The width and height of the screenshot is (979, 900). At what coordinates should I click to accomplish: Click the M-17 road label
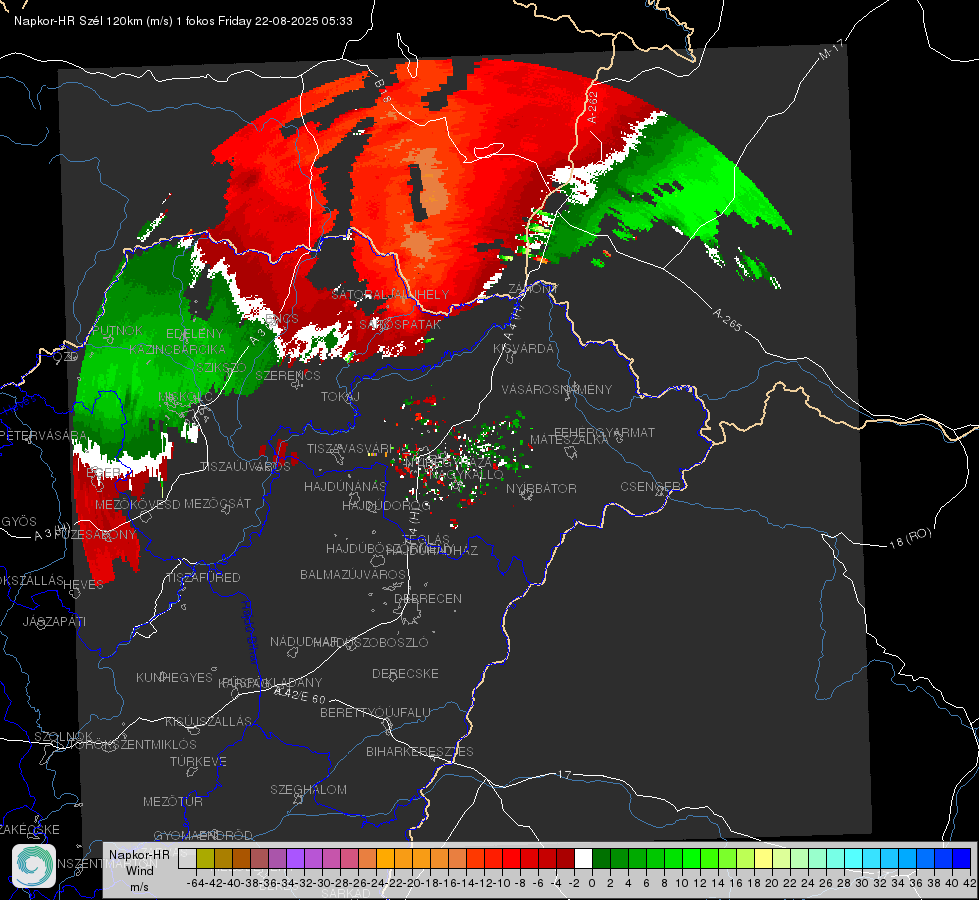tap(831, 49)
